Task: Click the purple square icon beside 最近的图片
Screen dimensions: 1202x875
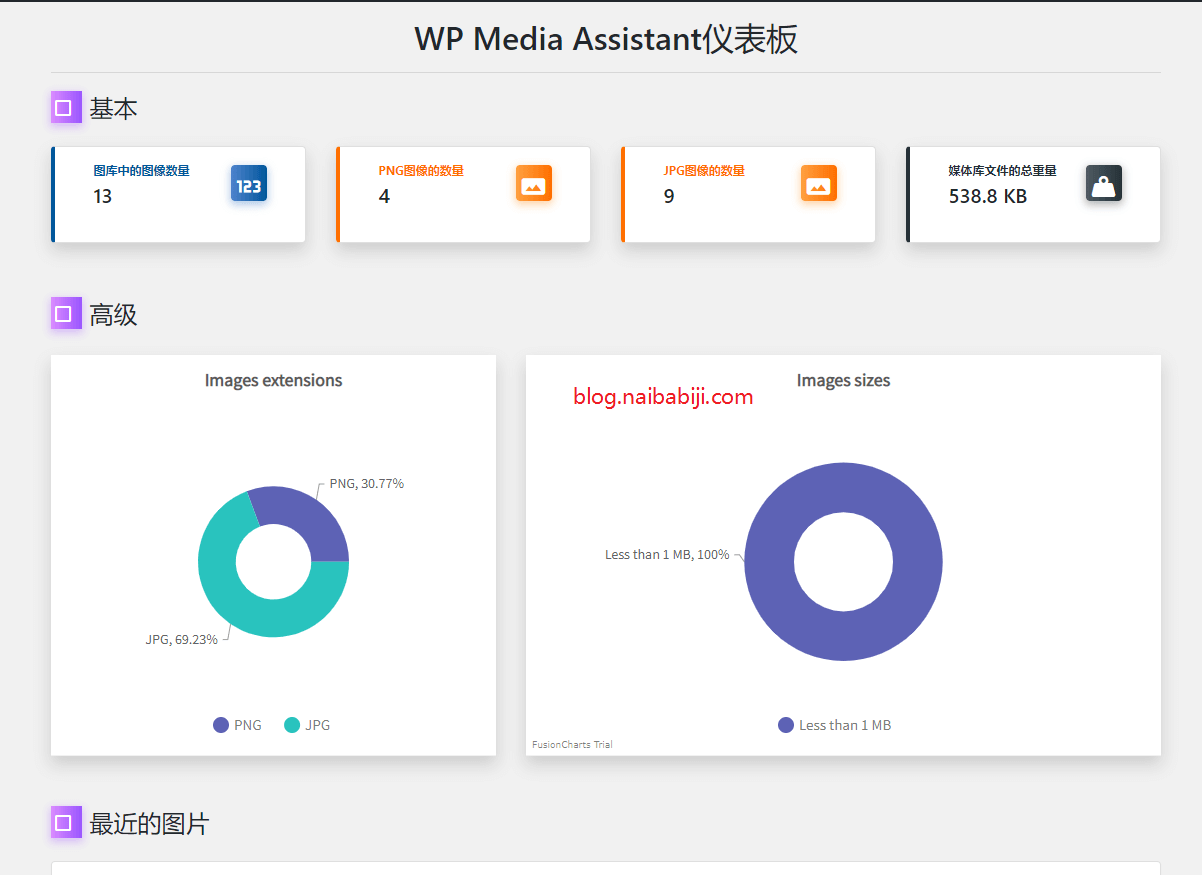Action: tap(64, 823)
